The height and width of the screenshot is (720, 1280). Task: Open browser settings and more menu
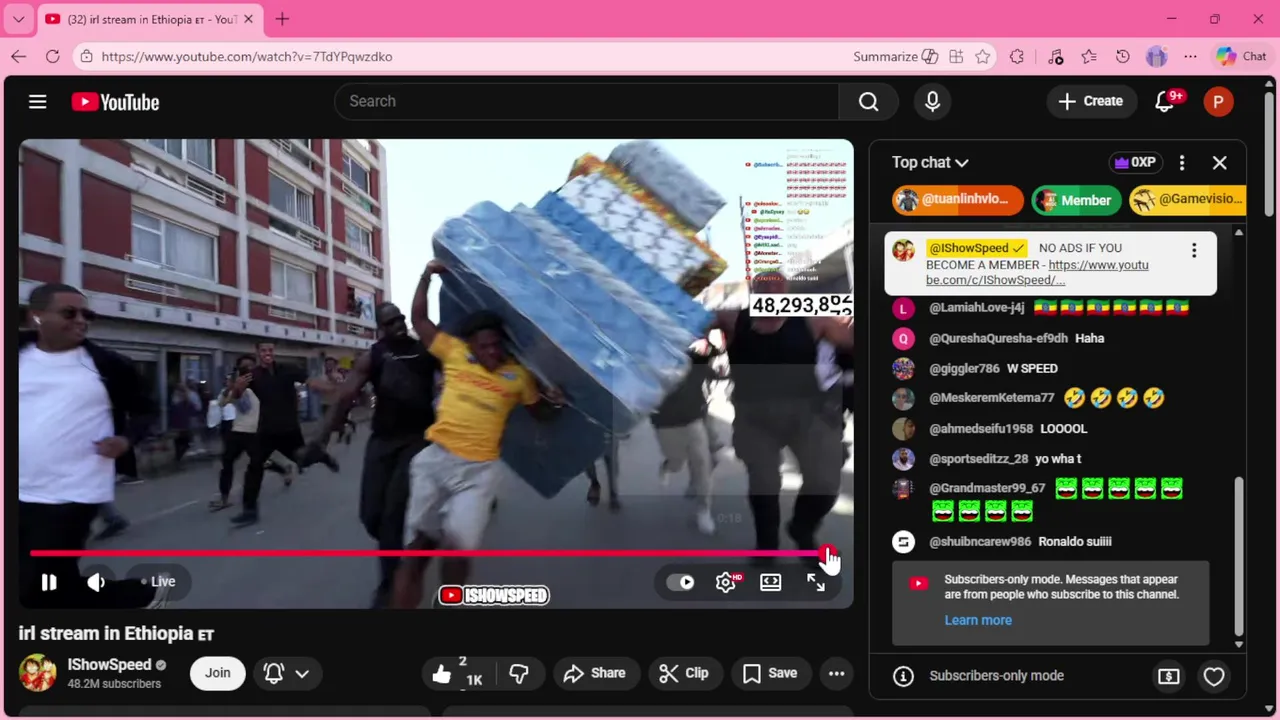[x=1190, y=57]
